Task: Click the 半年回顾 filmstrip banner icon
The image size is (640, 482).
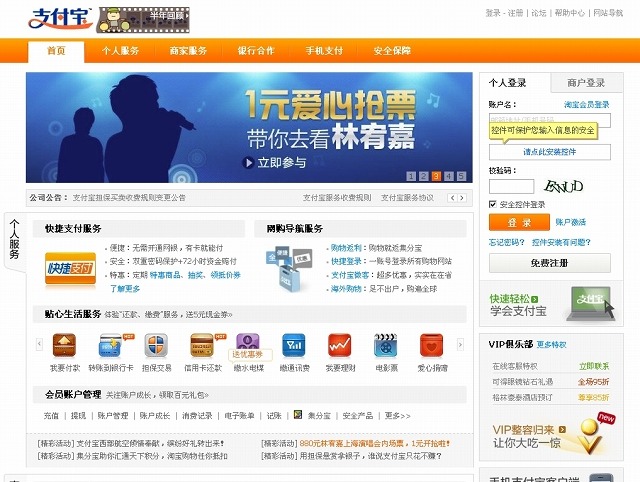Action: (x=143, y=20)
